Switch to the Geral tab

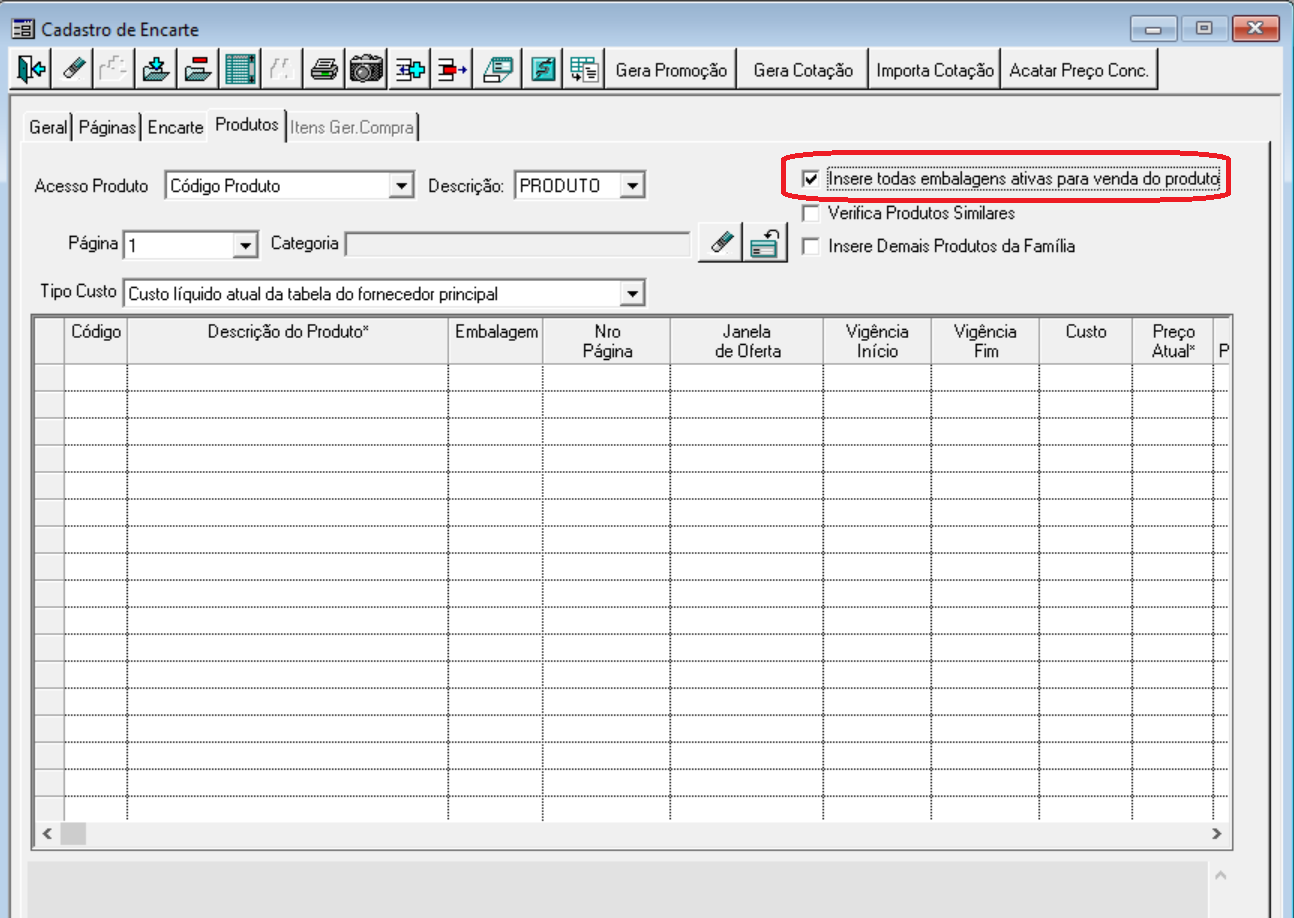[x=48, y=128]
